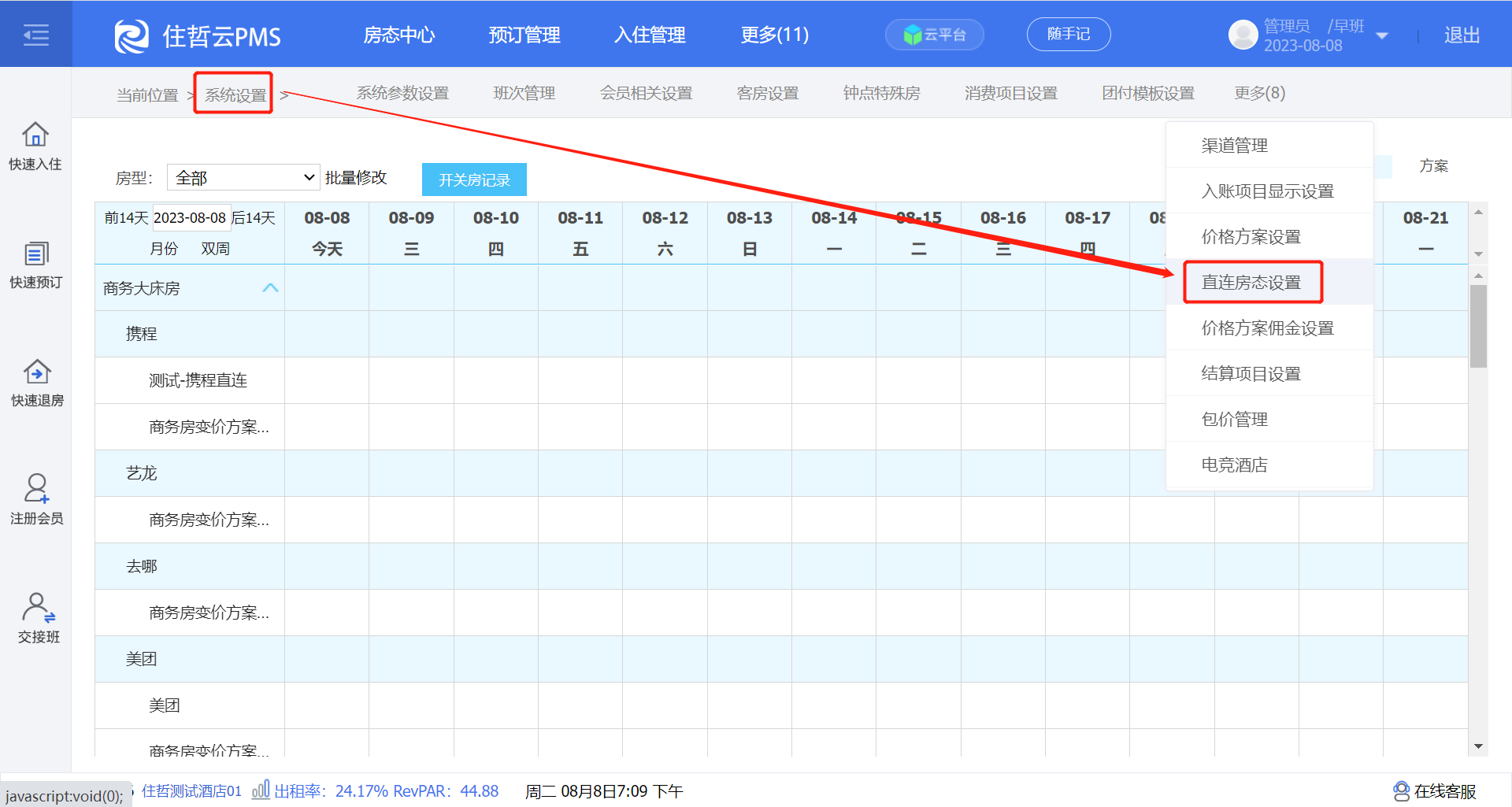Switch to 团付模板设置 tab
1512x807 pixels.
(1147, 93)
